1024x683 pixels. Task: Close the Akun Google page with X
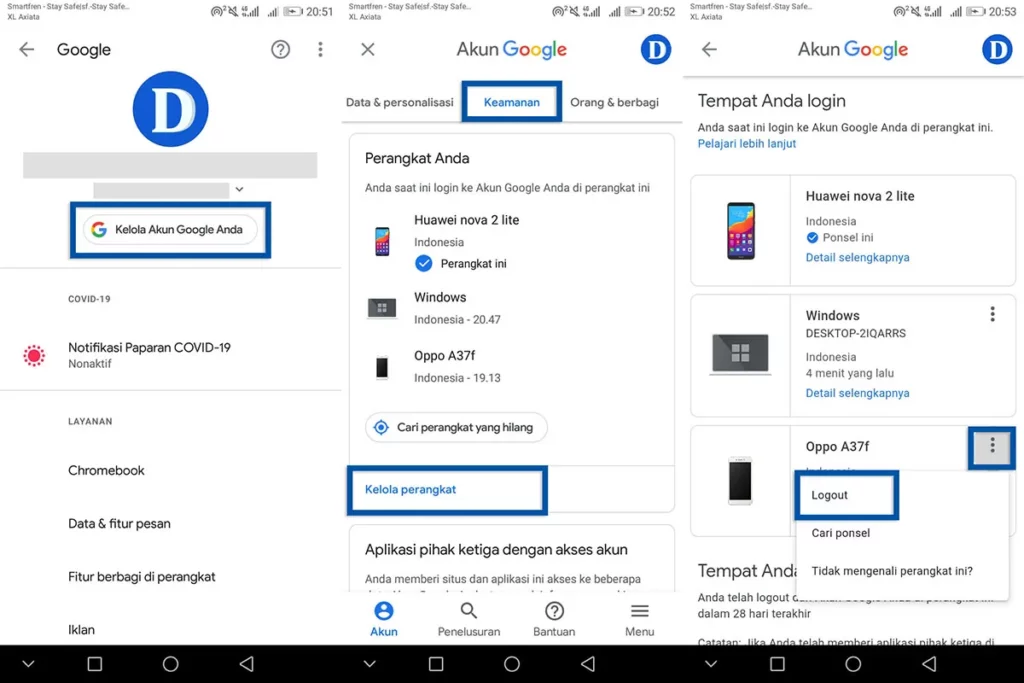(368, 50)
